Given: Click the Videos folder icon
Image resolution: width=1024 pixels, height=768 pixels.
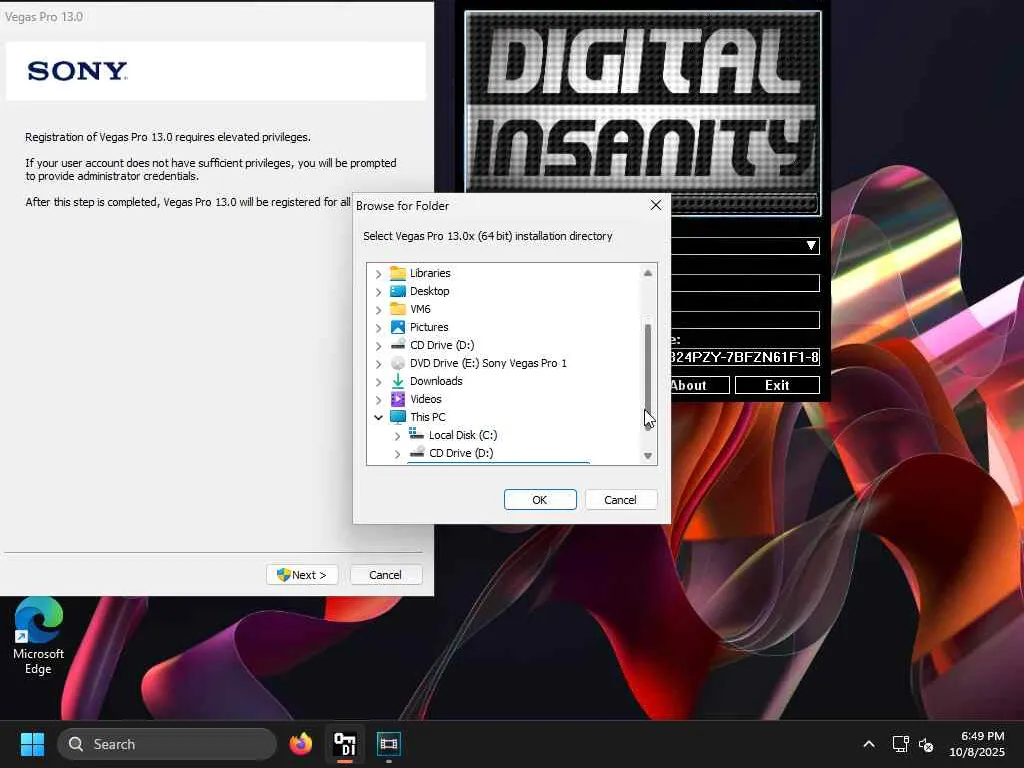Looking at the screenshot, I should pos(398,399).
